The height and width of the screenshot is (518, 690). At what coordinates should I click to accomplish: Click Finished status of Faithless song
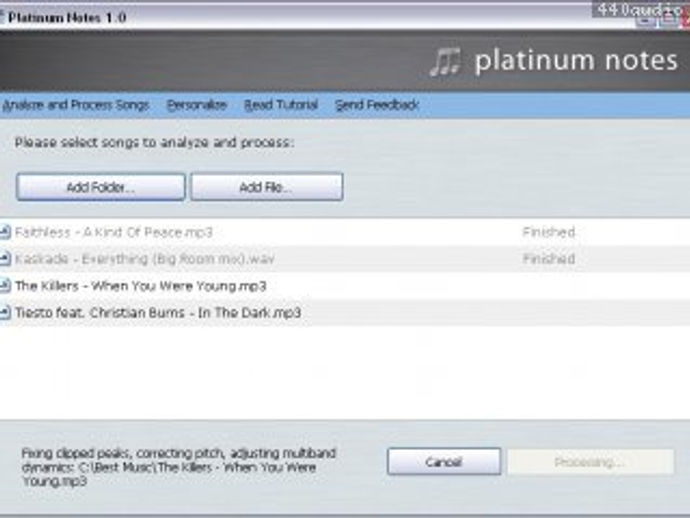click(549, 232)
